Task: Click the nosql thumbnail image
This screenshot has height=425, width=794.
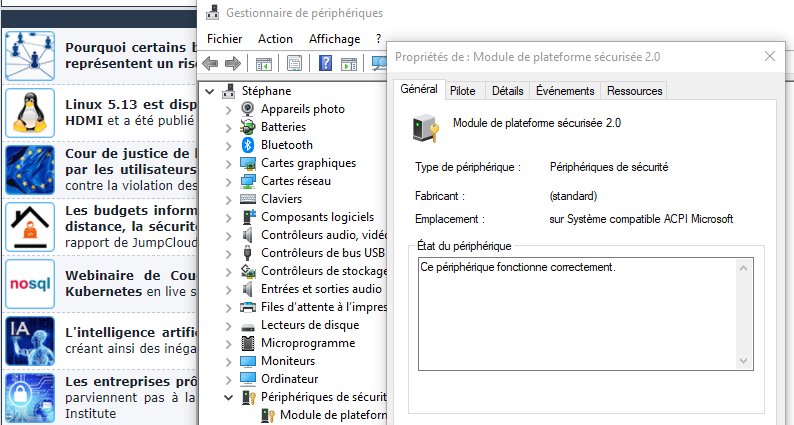Action: point(30,284)
